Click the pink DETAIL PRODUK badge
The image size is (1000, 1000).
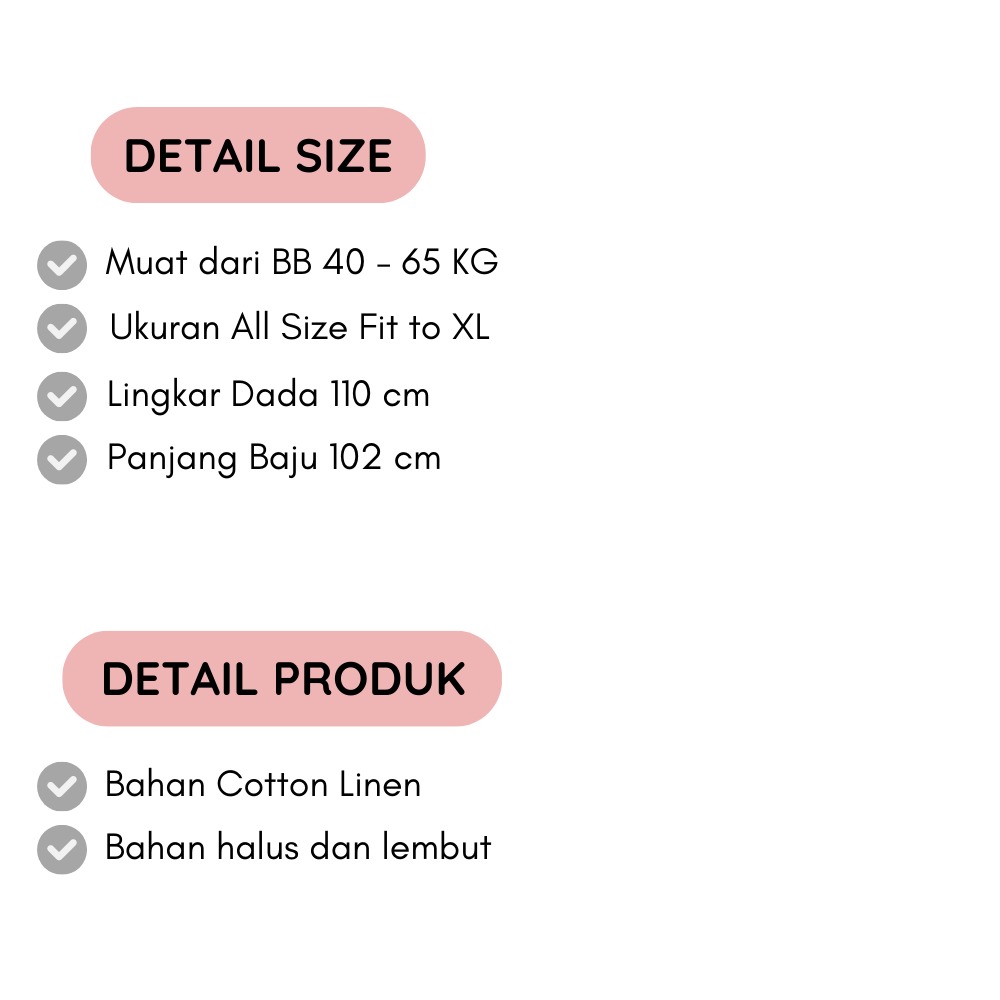tap(282, 679)
